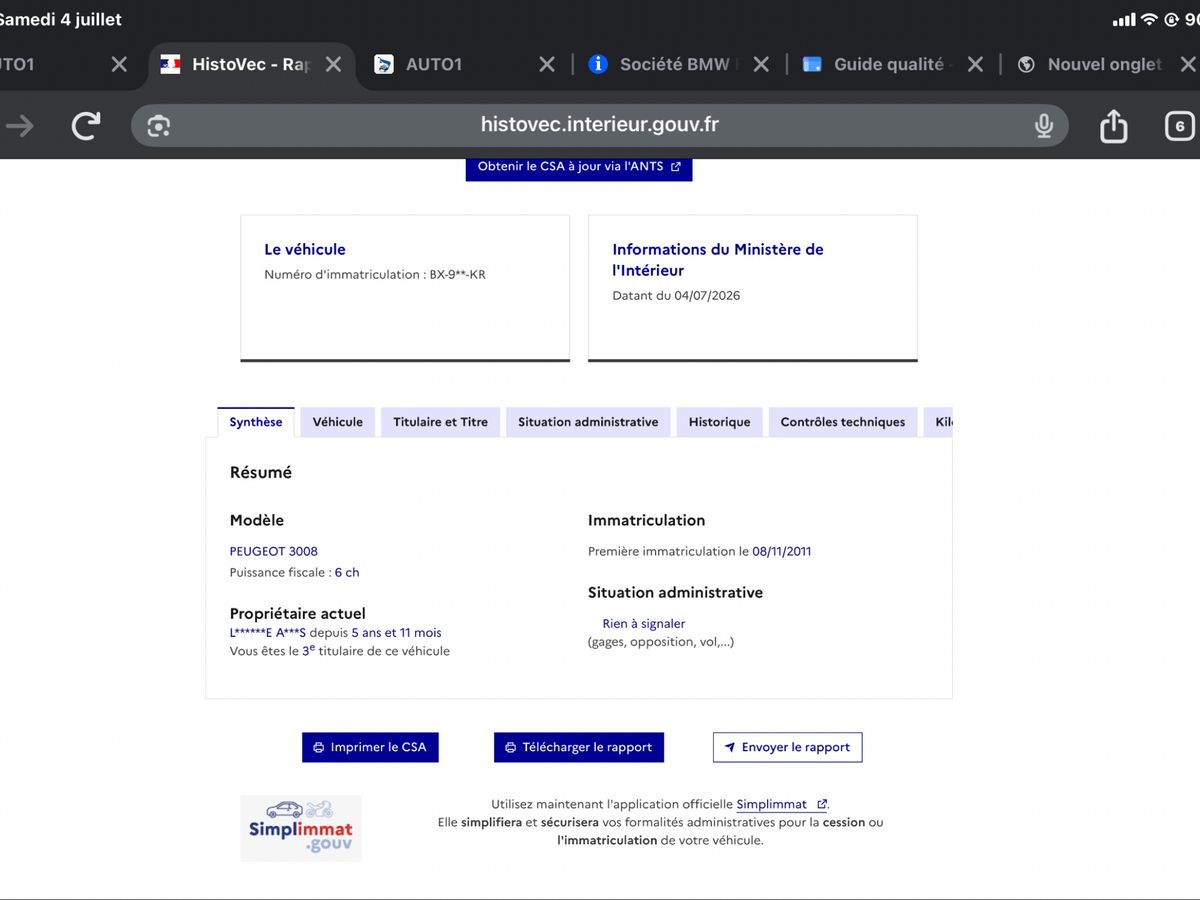This screenshot has width=1200, height=900.
Task: Open the Synthèse tab
Action: [256, 422]
